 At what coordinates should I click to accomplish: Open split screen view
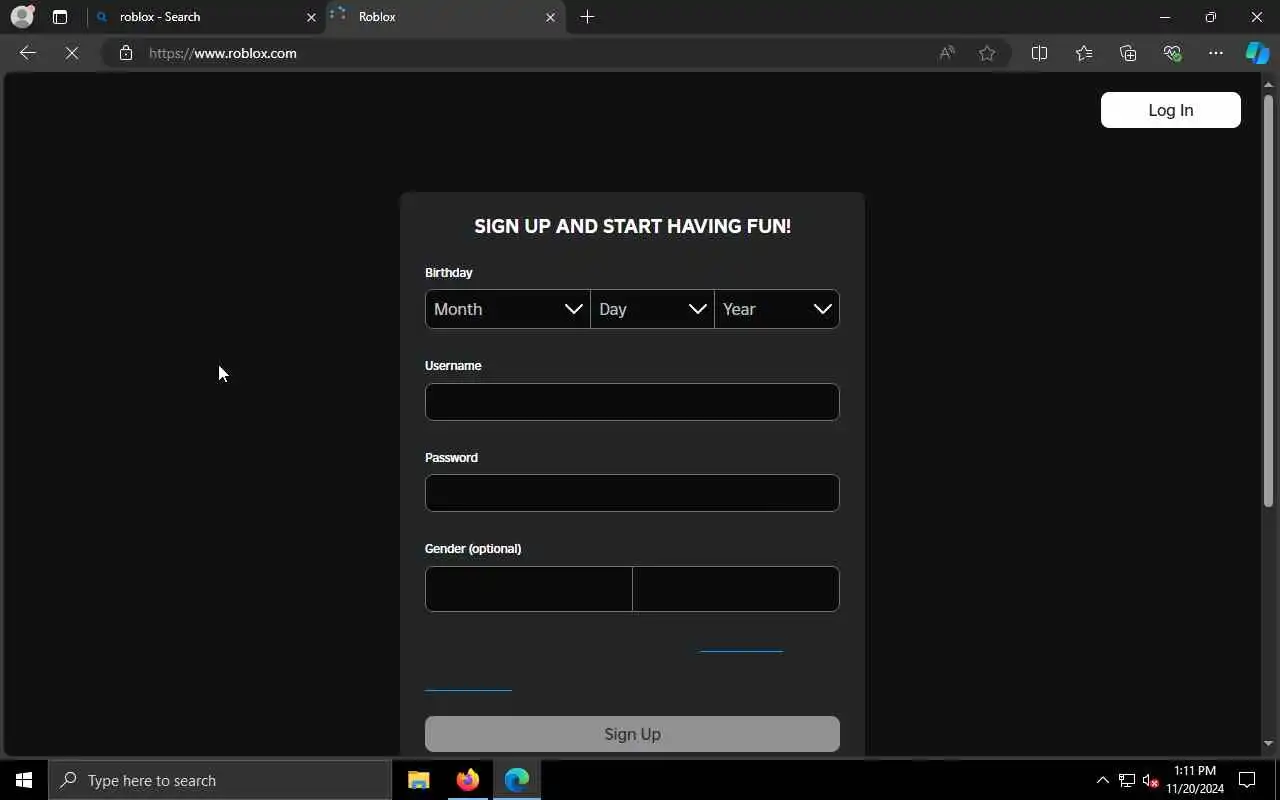coord(1039,53)
